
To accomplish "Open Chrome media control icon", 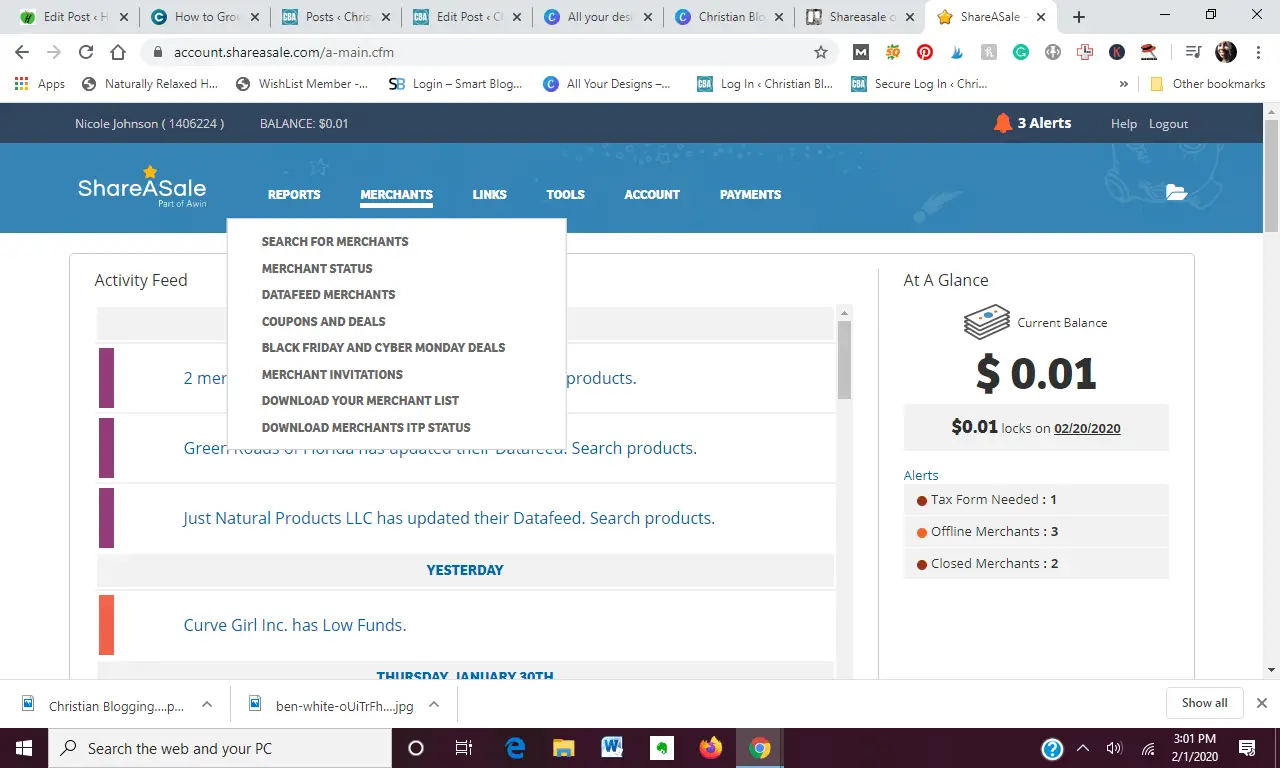I will 1192,52.
